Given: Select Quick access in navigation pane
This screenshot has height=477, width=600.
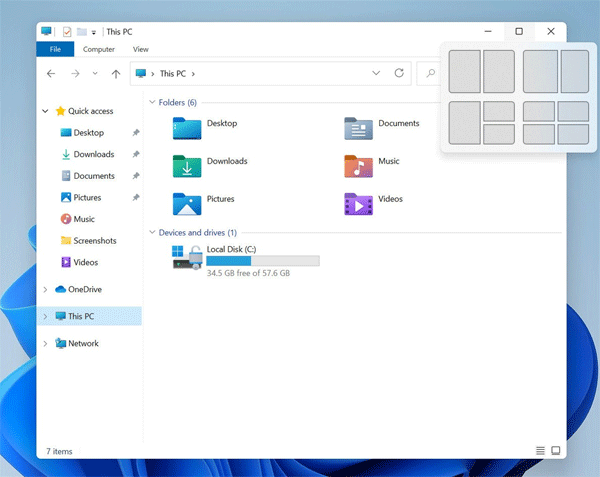Looking at the screenshot, I should click(x=90, y=111).
